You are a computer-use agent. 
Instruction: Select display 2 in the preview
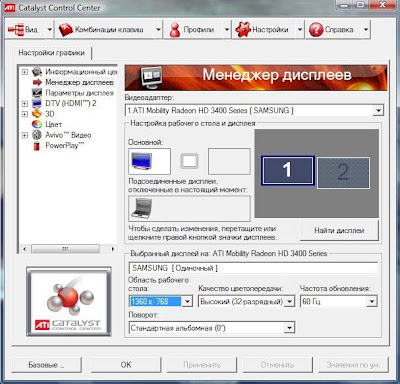[343, 173]
